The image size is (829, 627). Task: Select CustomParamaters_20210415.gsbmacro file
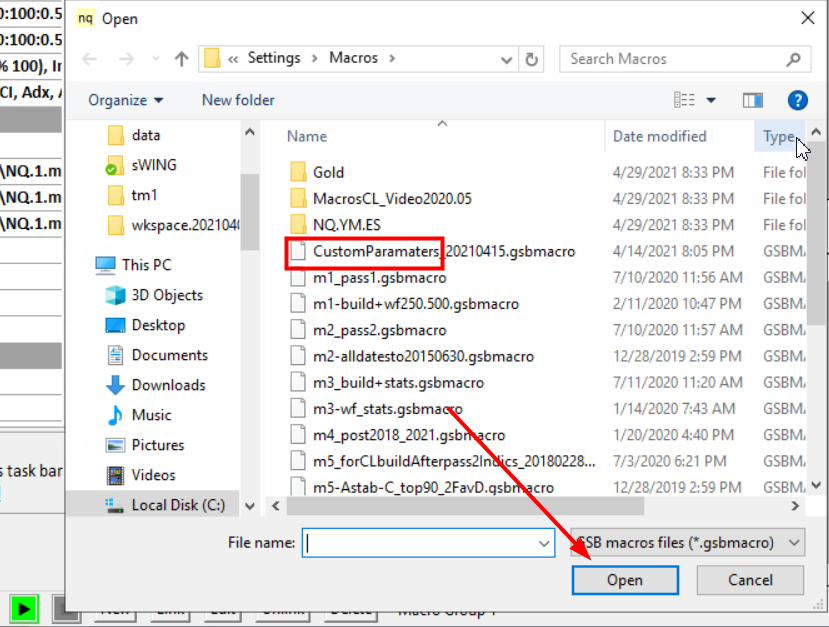pos(443,251)
